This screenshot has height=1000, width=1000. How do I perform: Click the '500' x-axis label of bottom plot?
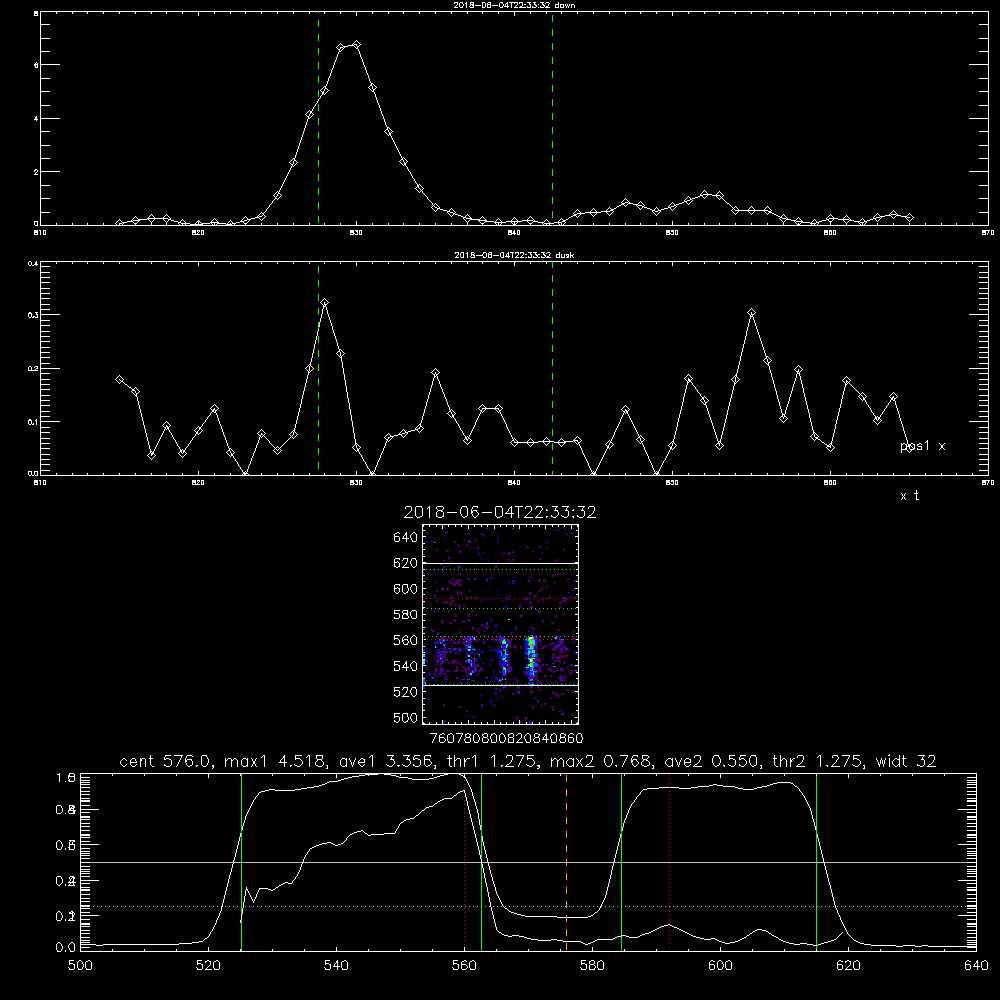click(x=80, y=966)
